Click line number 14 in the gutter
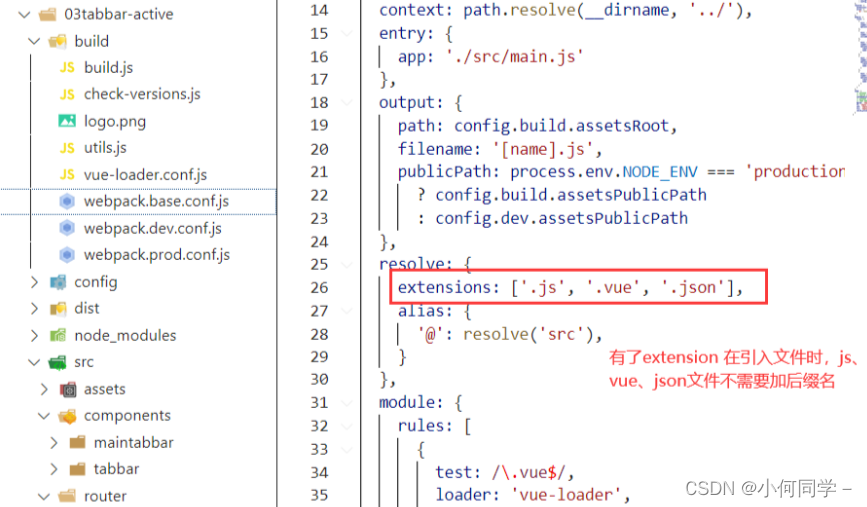The image size is (867, 507). pyautogui.click(x=319, y=10)
